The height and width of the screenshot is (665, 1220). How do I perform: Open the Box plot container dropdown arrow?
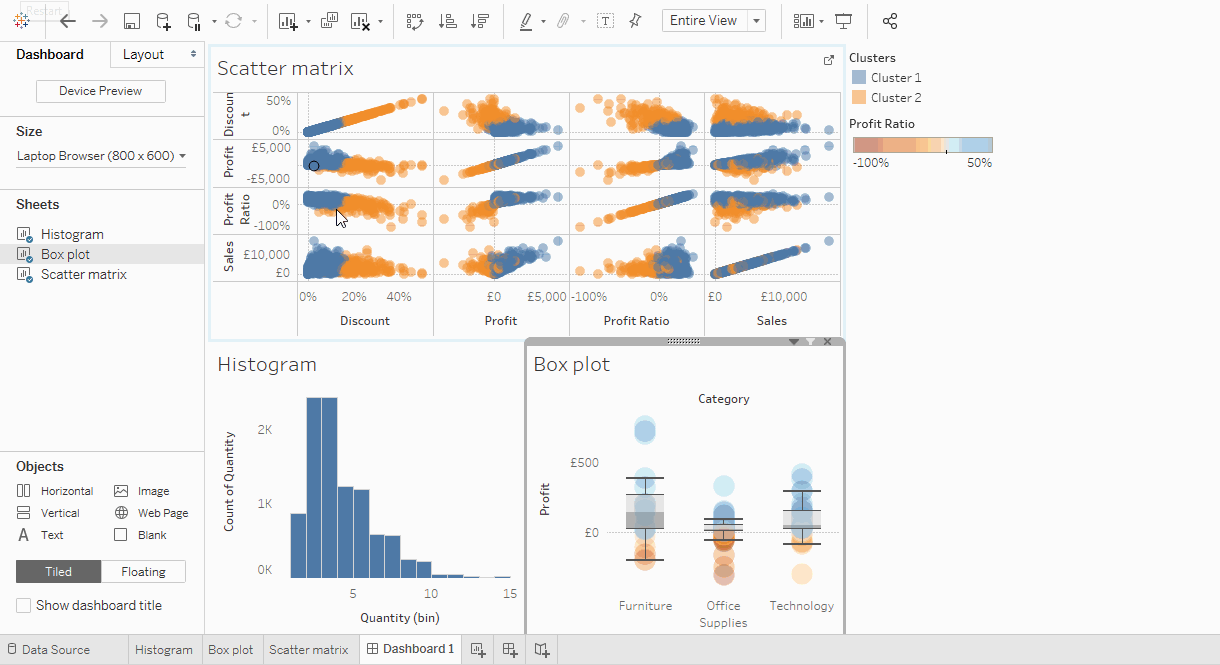click(x=794, y=342)
